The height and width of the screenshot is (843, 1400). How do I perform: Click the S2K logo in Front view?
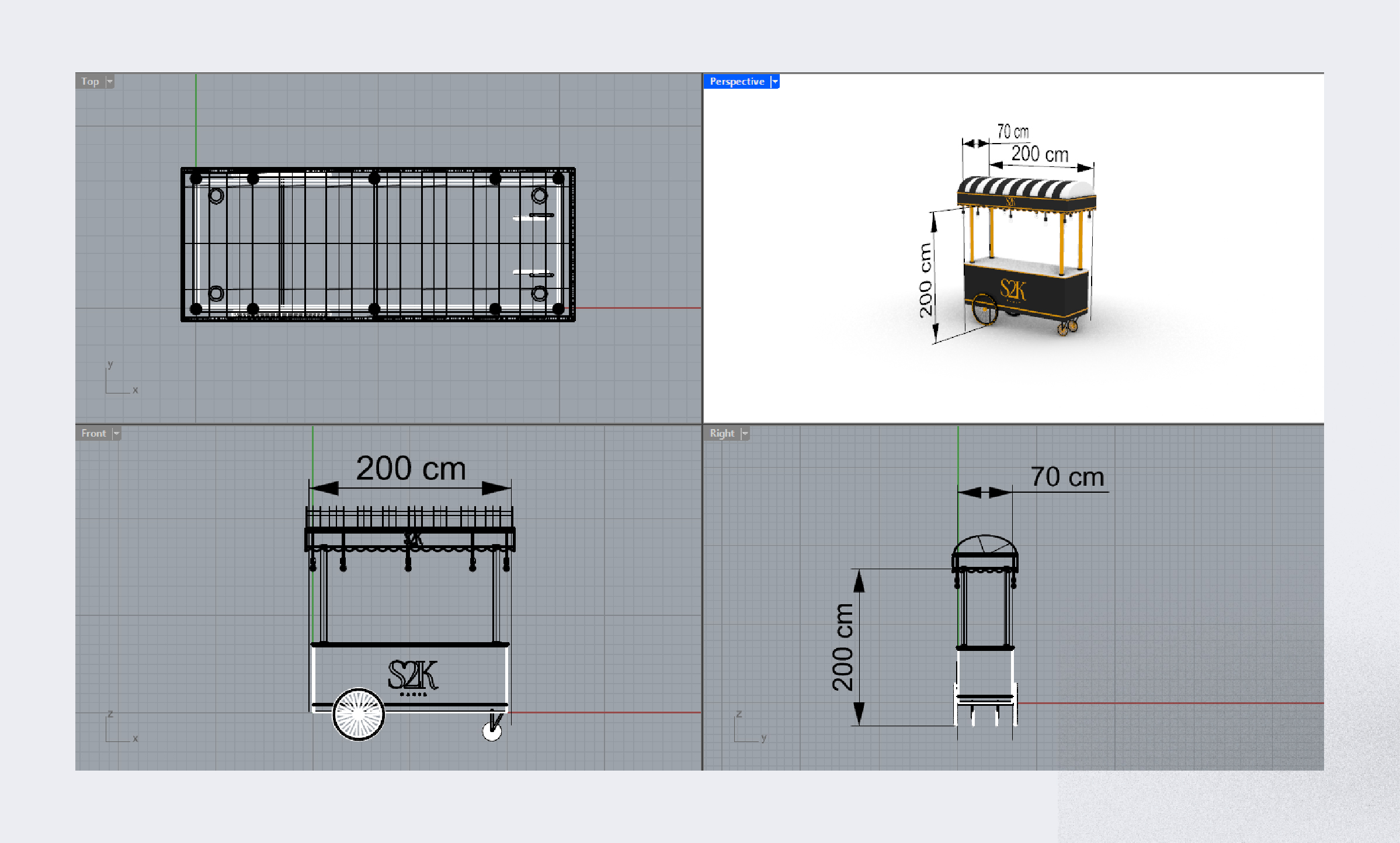413,677
